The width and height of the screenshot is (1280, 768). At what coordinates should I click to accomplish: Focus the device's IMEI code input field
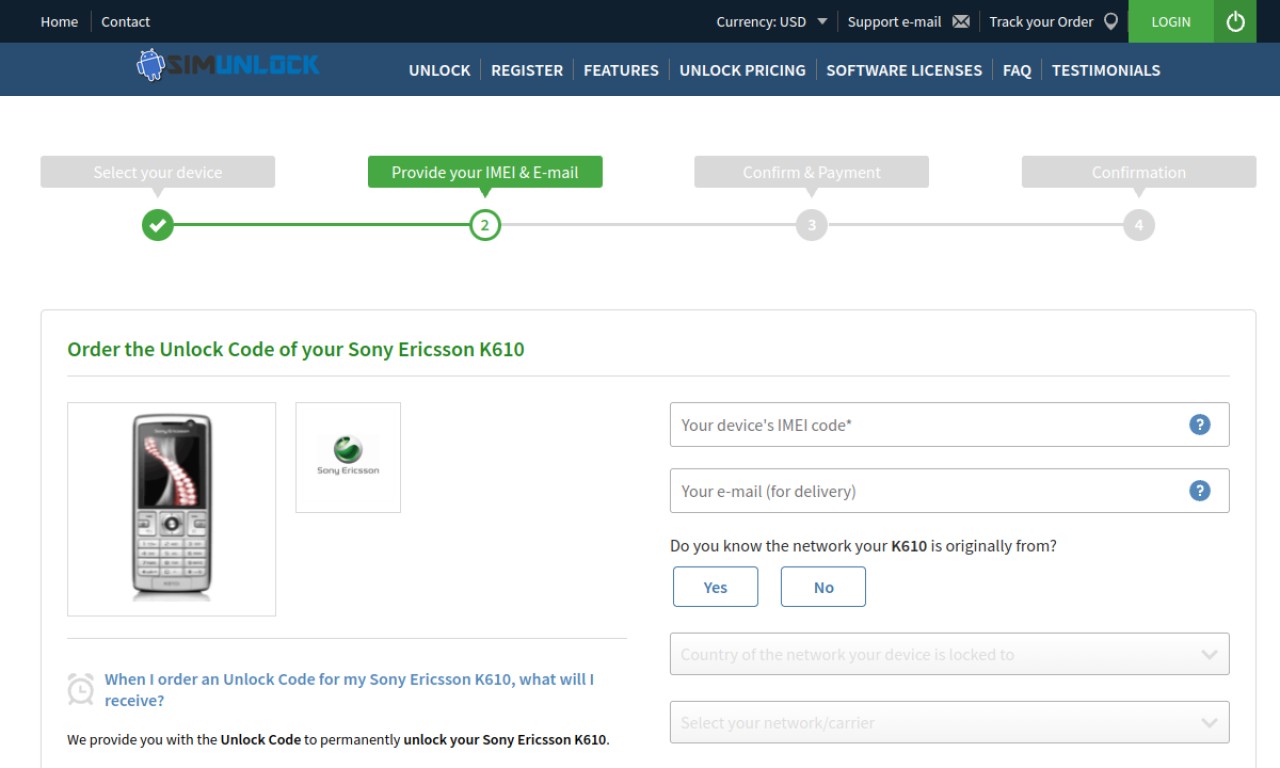click(x=949, y=424)
